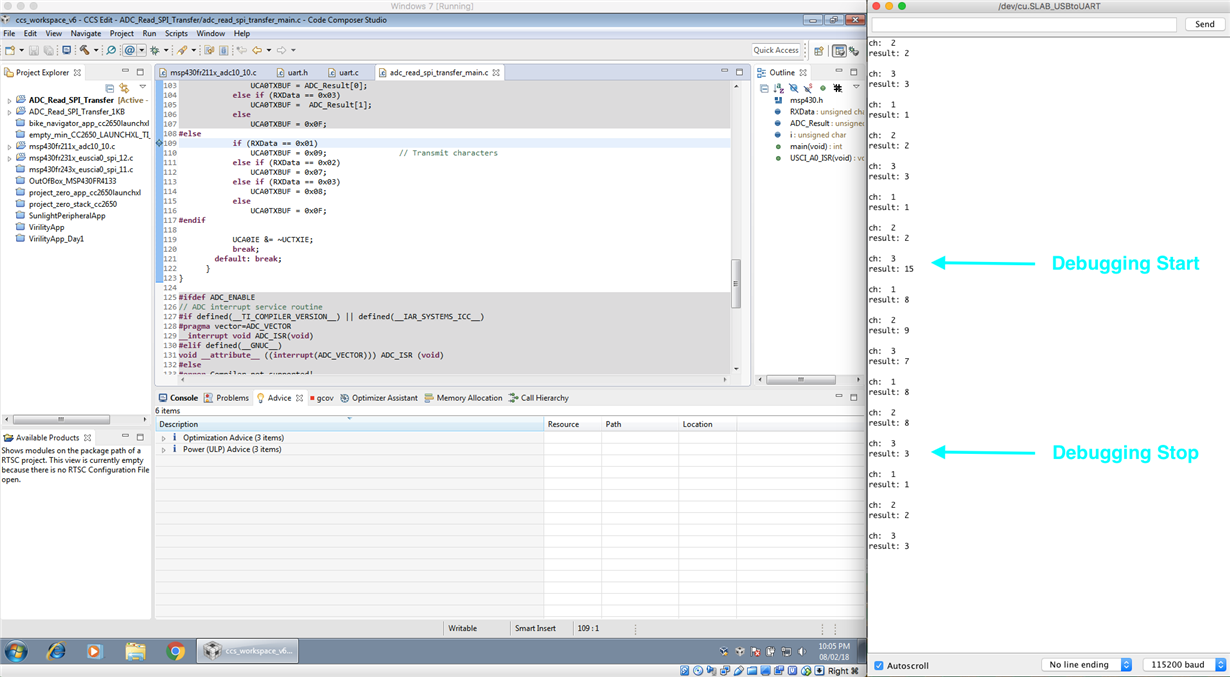The width and height of the screenshot is (1230, 677).
Task: Open the Navigate menu
Action: click(x=86, y=33)
